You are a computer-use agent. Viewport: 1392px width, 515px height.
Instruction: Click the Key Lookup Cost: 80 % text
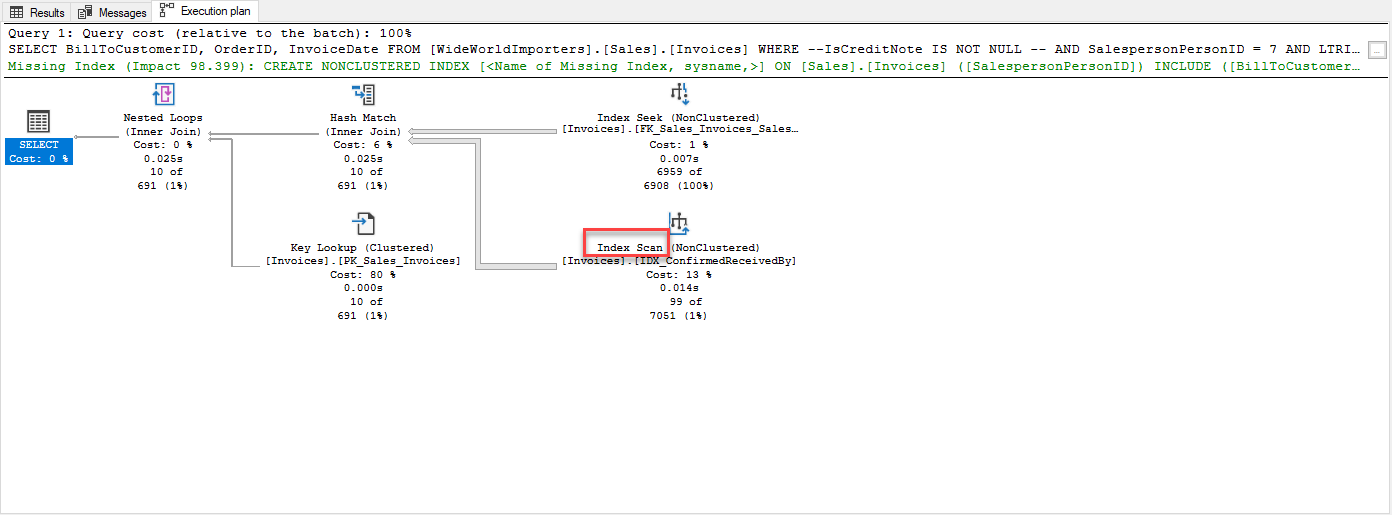click(363, 275)
